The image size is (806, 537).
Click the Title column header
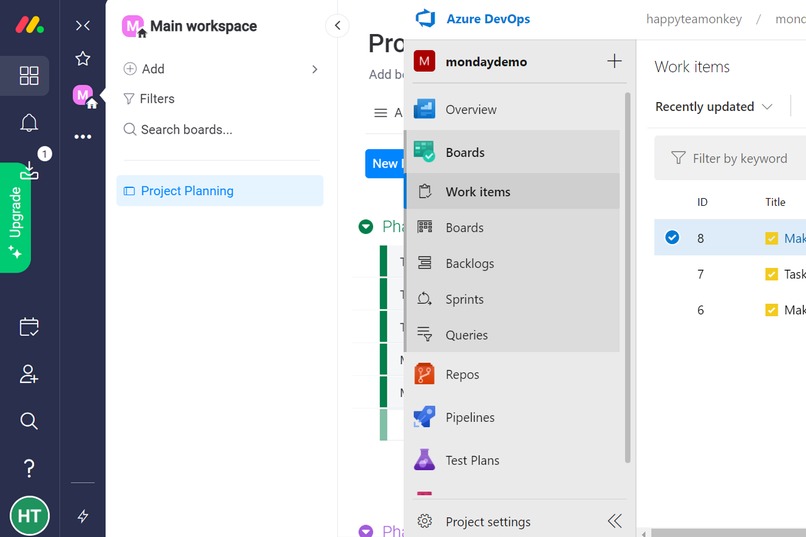coord(775,202)
